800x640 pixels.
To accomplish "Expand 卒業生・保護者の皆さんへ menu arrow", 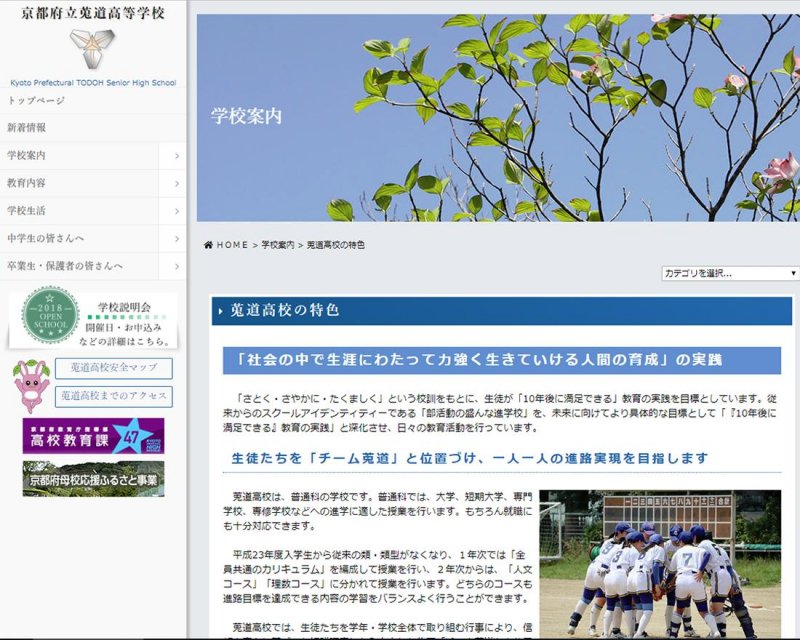I will [177, 267].
